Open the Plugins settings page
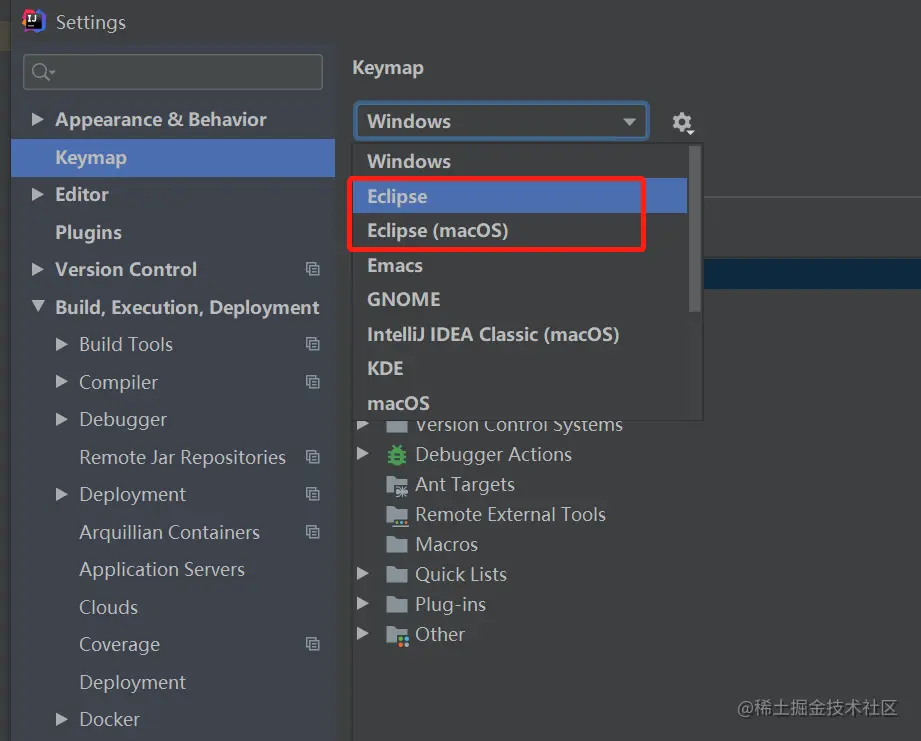The image size is (921, 741). (x=88, y=233)
